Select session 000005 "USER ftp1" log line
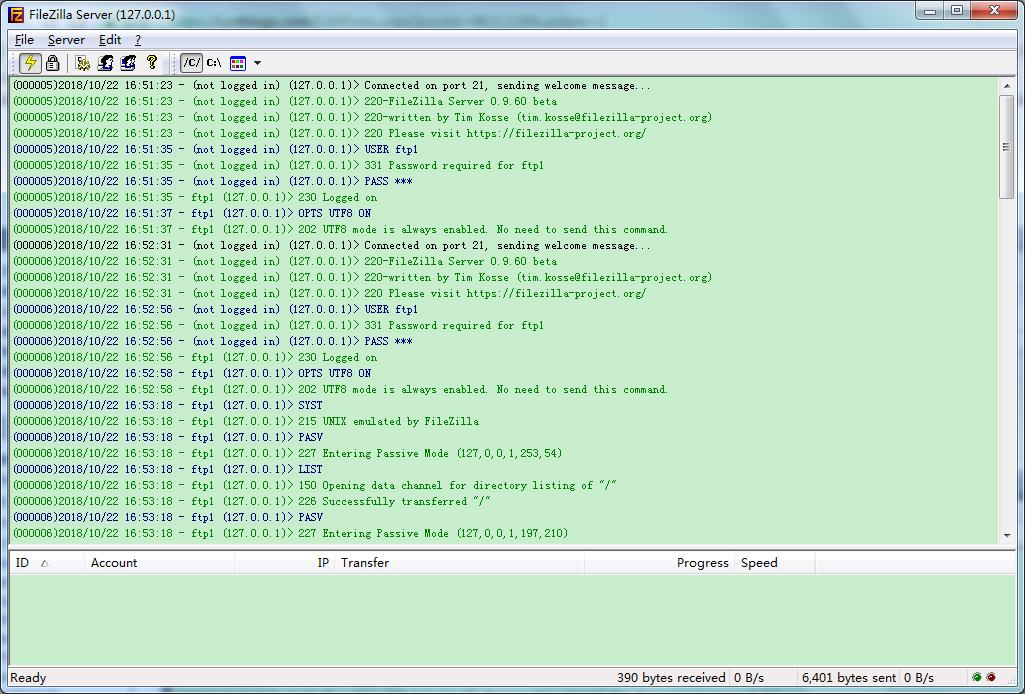This screenshot has height=694, width=1025. (216, 150)
